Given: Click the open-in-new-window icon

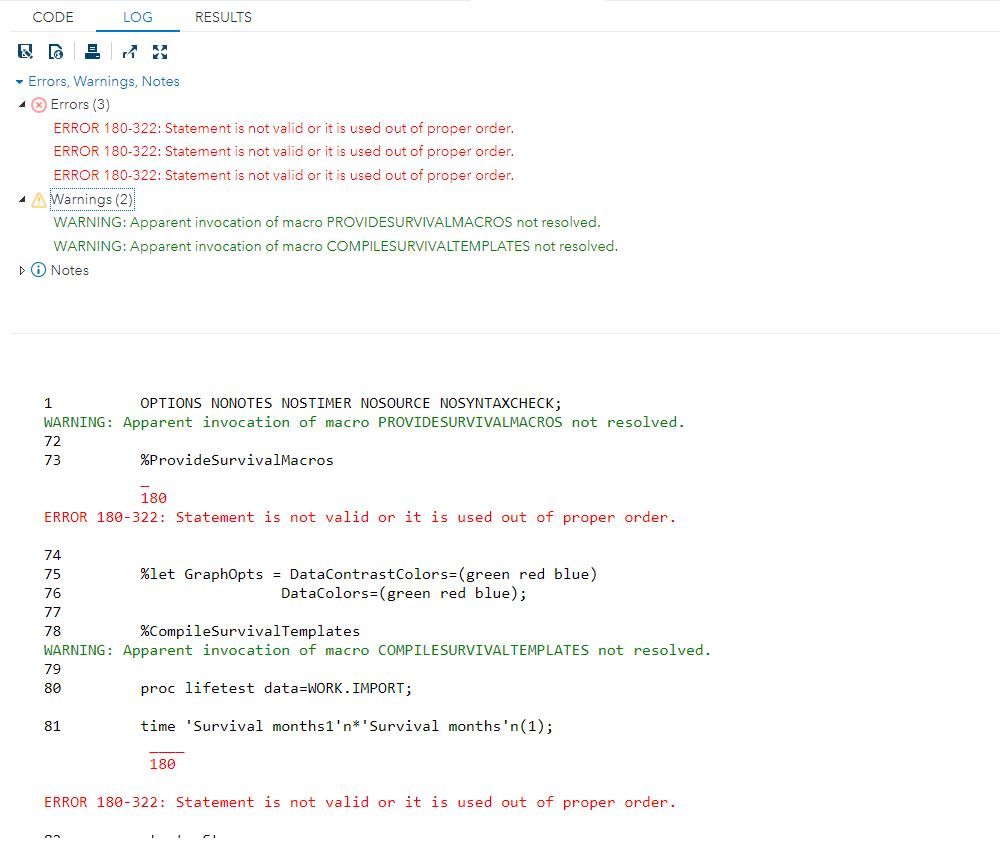Looking at the screenshot, I should (x=129, y=51).
